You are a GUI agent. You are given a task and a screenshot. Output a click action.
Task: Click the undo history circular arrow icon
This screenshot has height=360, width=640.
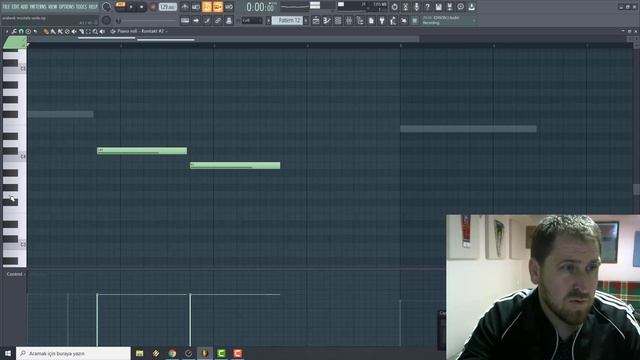click(394, 7)
